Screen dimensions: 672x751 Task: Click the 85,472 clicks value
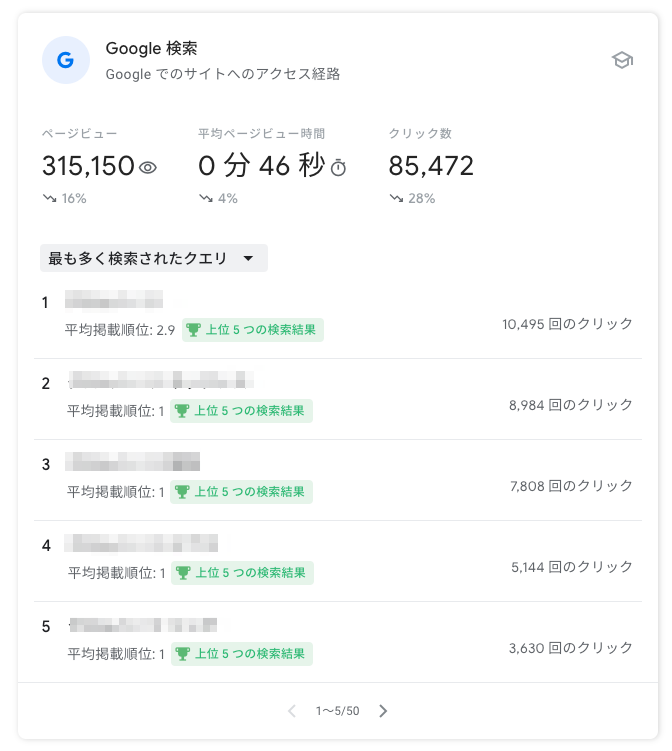(431, 166)
